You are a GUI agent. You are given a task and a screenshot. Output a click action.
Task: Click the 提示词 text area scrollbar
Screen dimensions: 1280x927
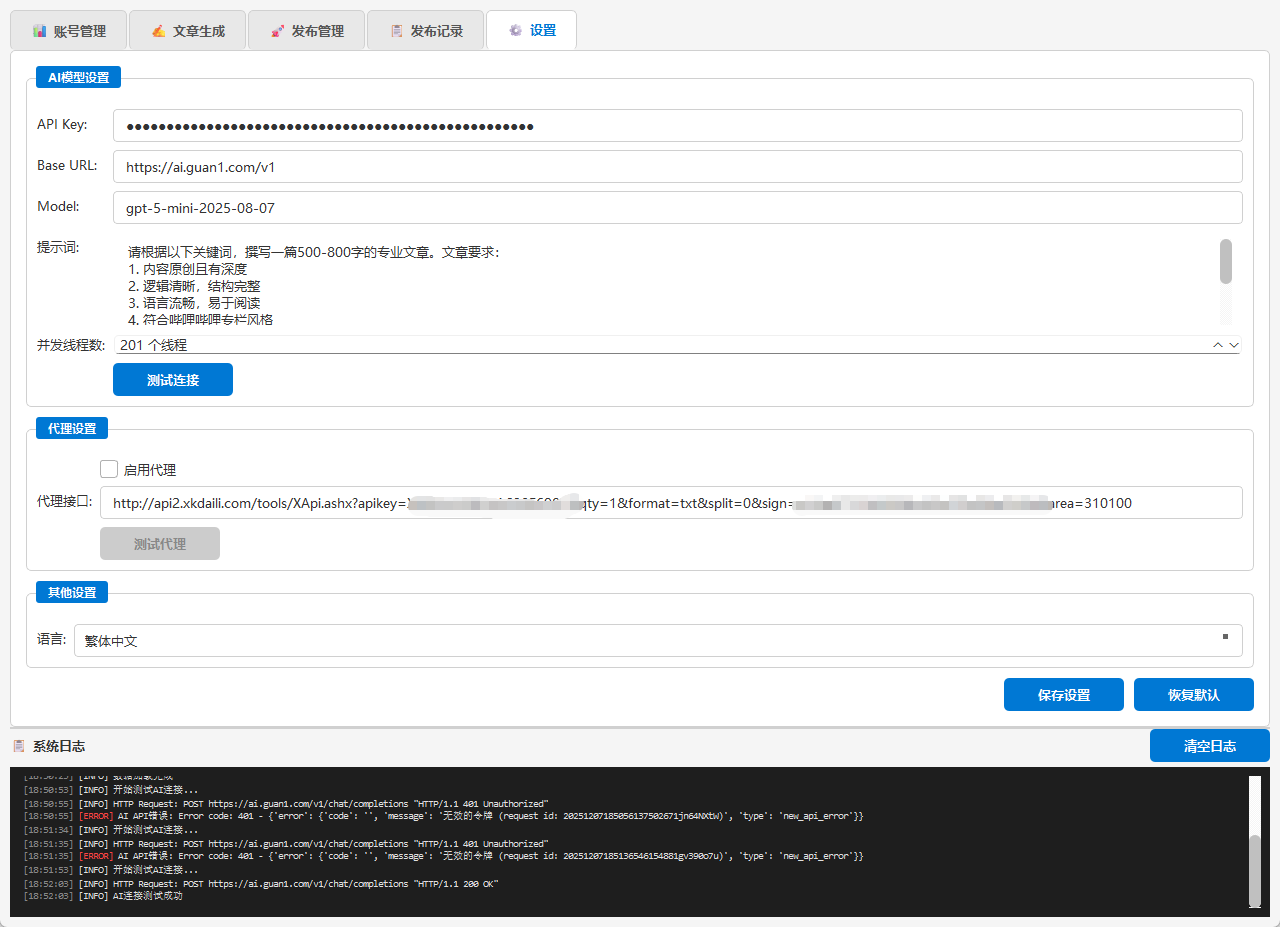point(1226,262)
